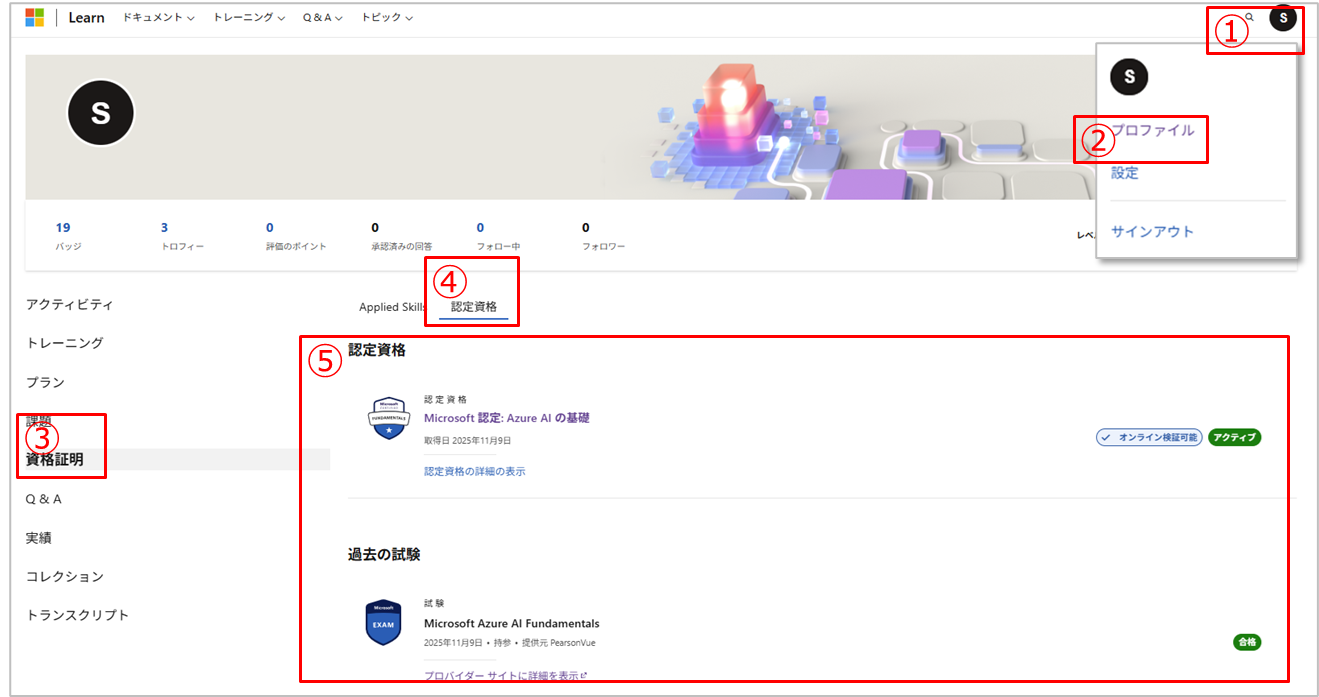Open 実績 in the sidebar
Viewport: 1319px width, 697px height.
pos(39,538)
